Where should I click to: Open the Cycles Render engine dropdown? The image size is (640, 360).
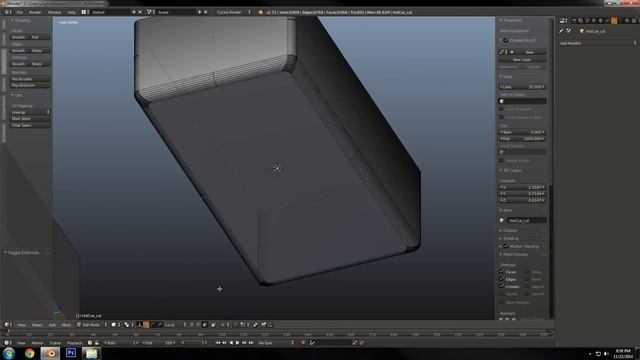click(x=233, y=12)
